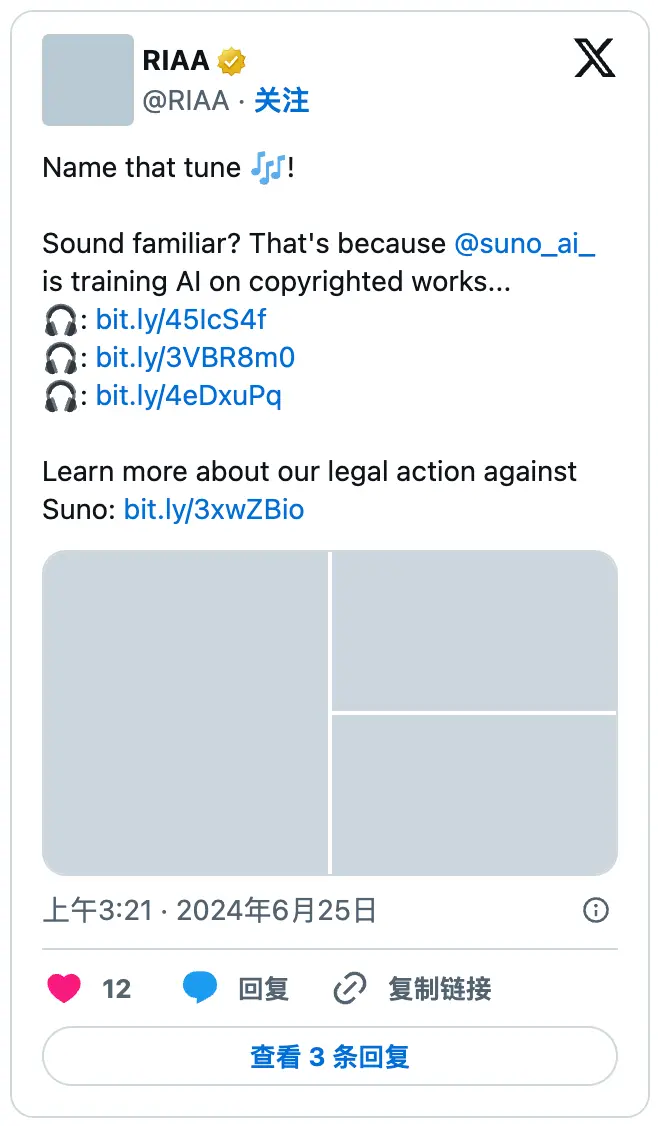Screen dimensions: 658x1126
Task: Click the X logo icon
Action: click(595, 59)
